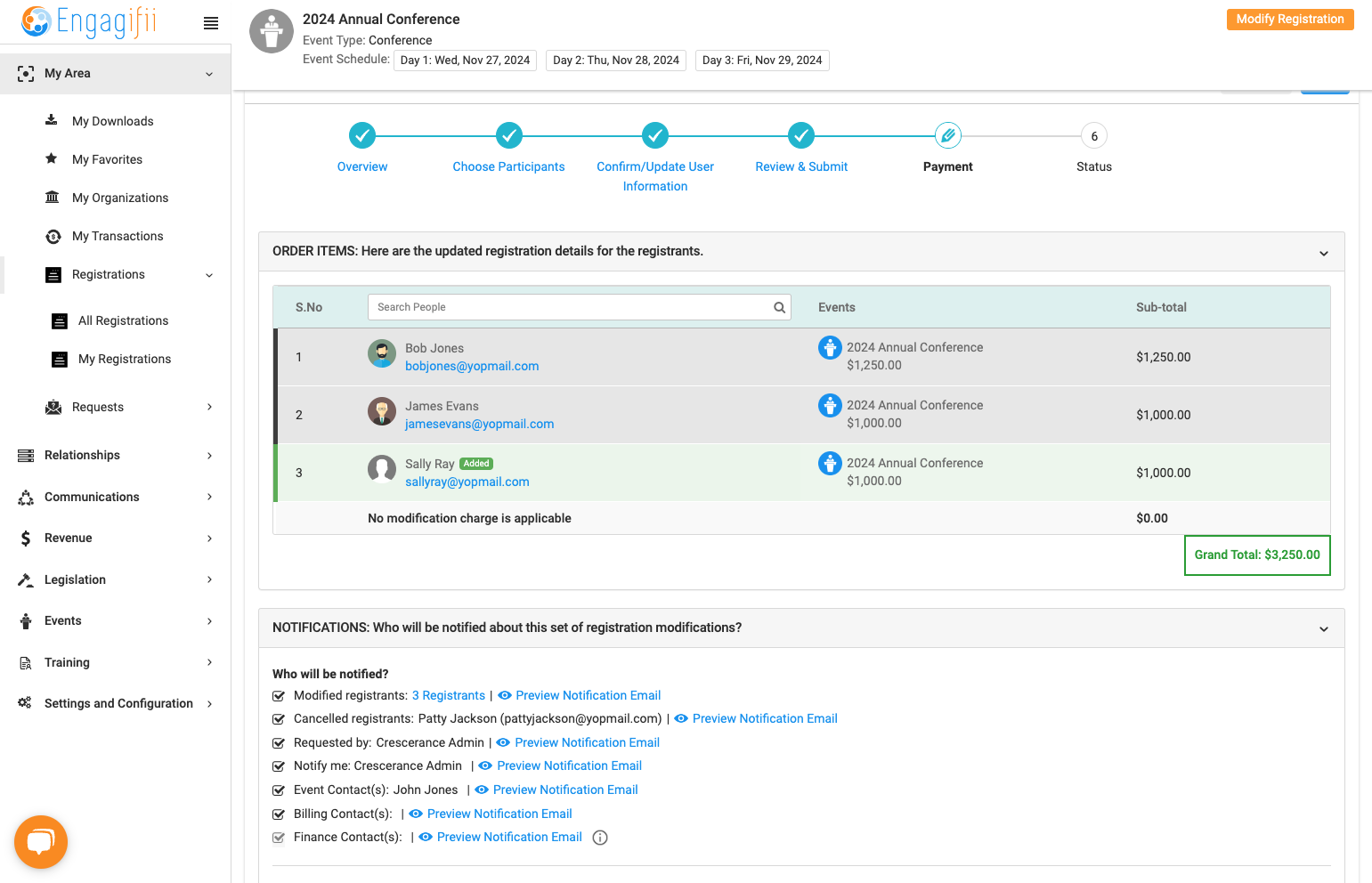This screenshot has height=883, width=1372.
Task: Open the 3 Registrants link
Action: [449, 696]
